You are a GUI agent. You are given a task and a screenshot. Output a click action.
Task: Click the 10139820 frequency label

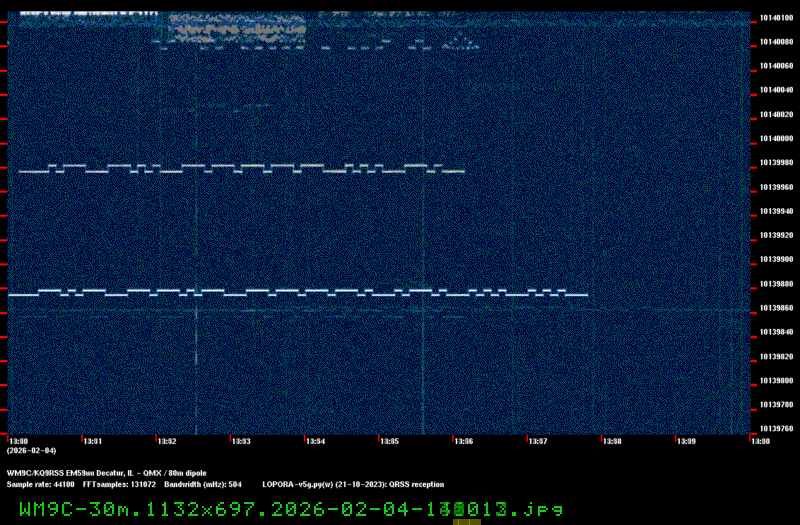pos(776,356)
